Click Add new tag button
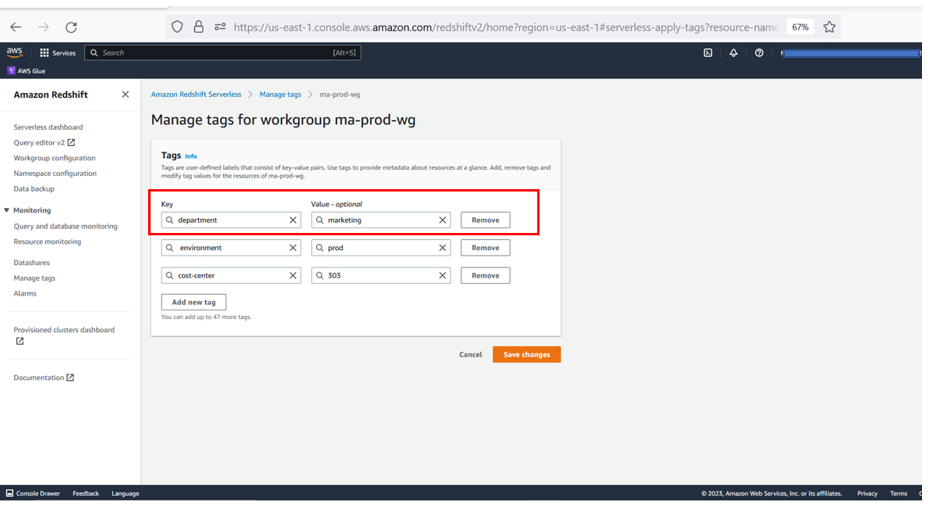Viewport: 928px width, 505px height. [194, 302]
